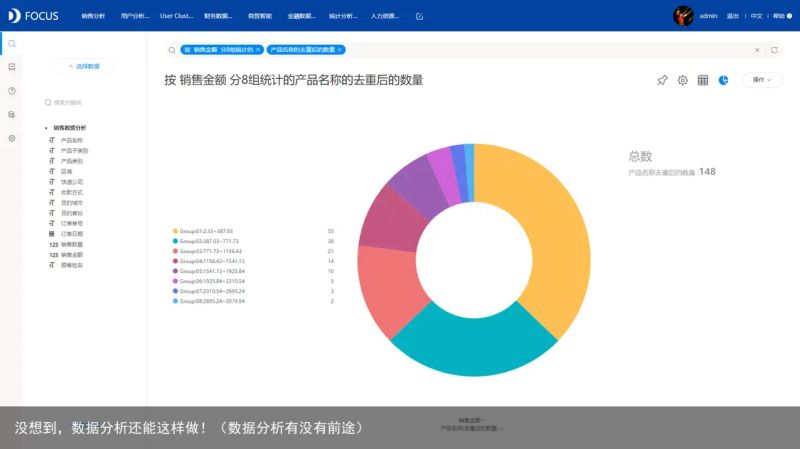Click the 退出 logout link
Screen dimensions: 800x449
733,16
